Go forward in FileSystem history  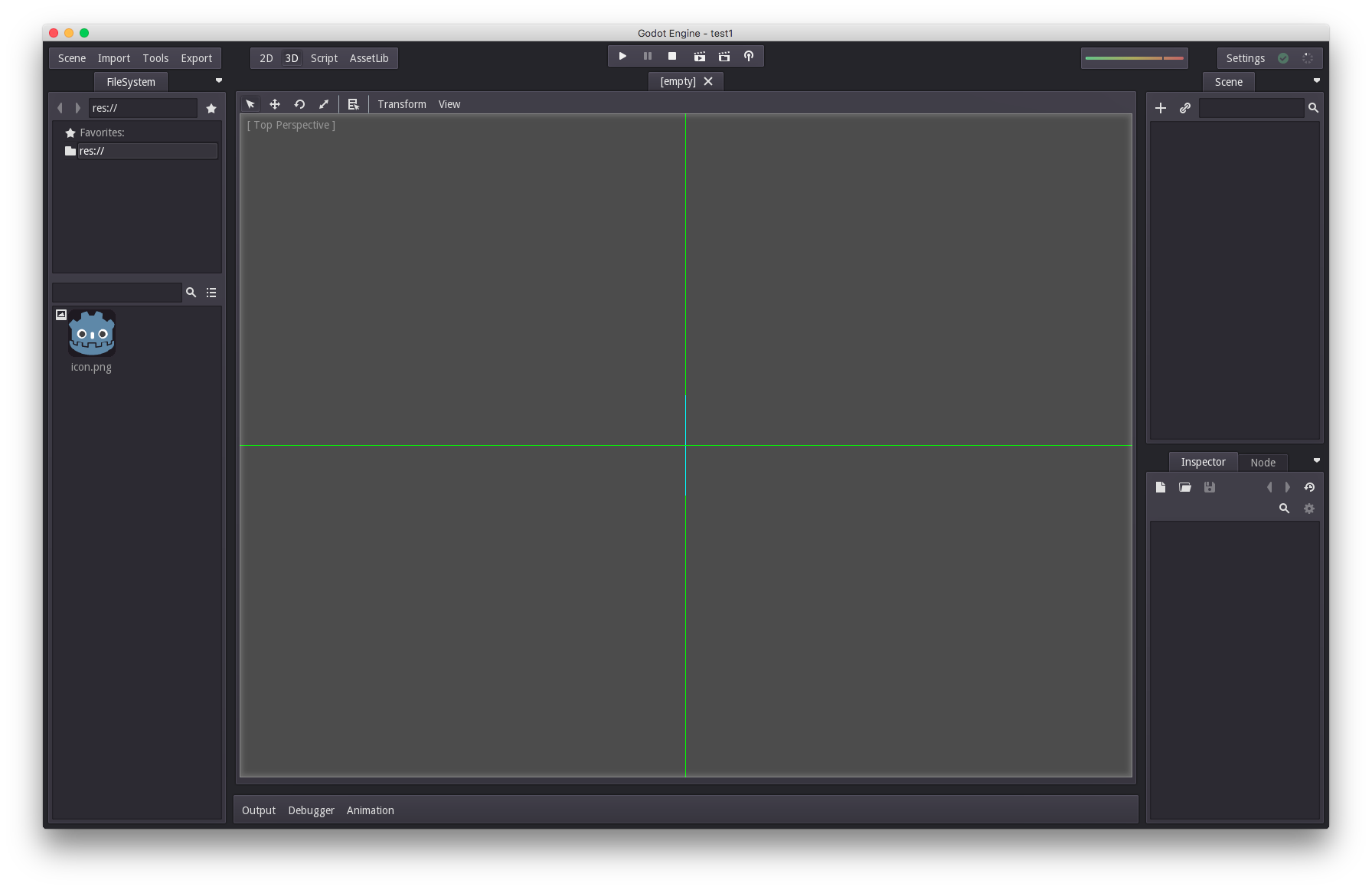click(x=78, y=108)
